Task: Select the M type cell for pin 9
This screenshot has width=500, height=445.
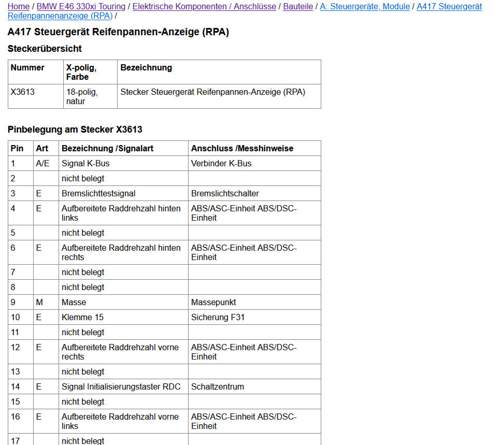Action: click(x=46, y=302)
